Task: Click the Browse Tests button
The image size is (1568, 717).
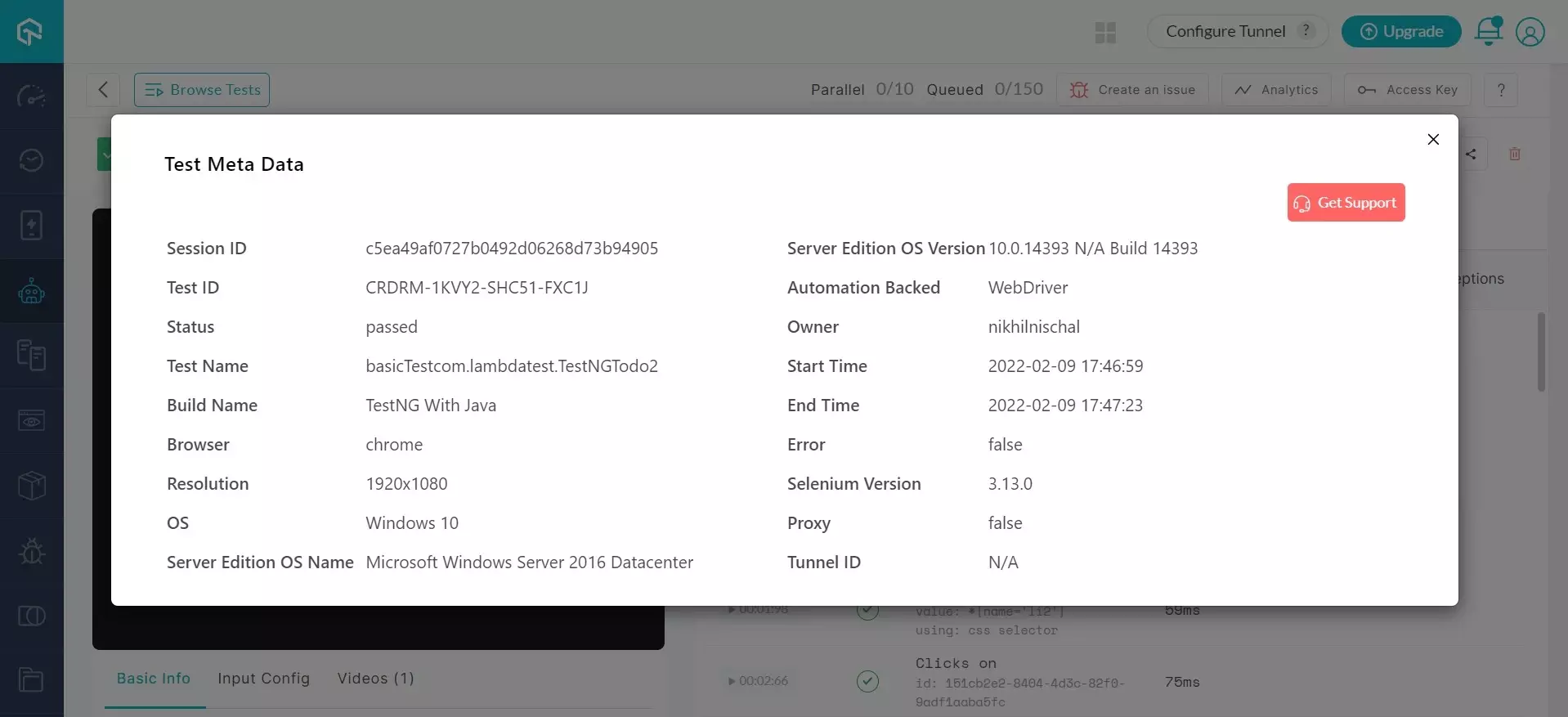Action: point(202,90)
